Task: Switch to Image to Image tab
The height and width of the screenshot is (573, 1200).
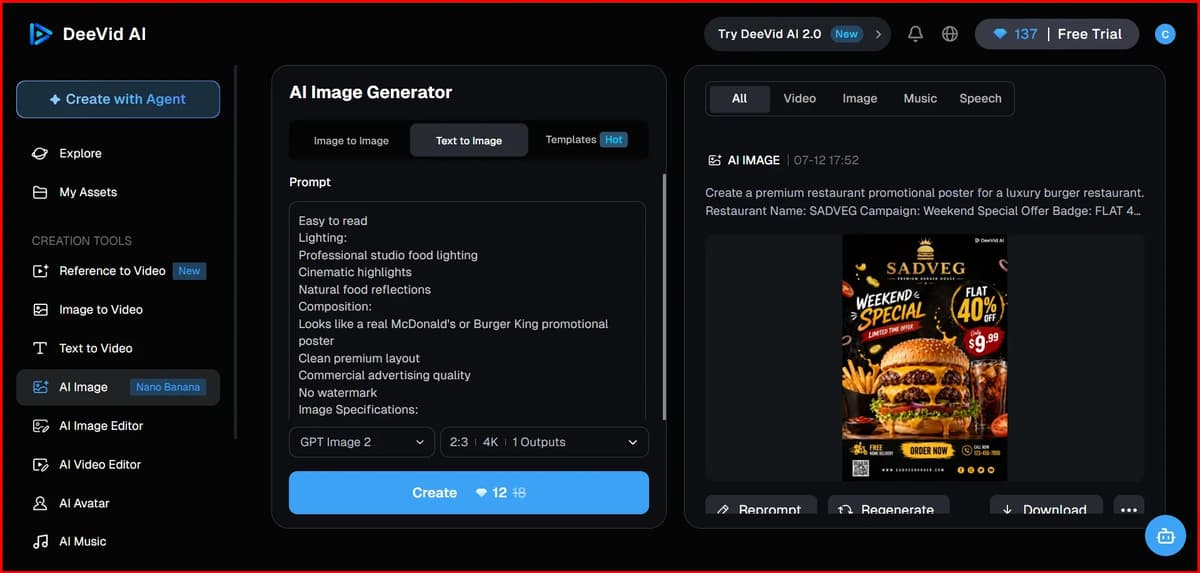Action: 351,141
